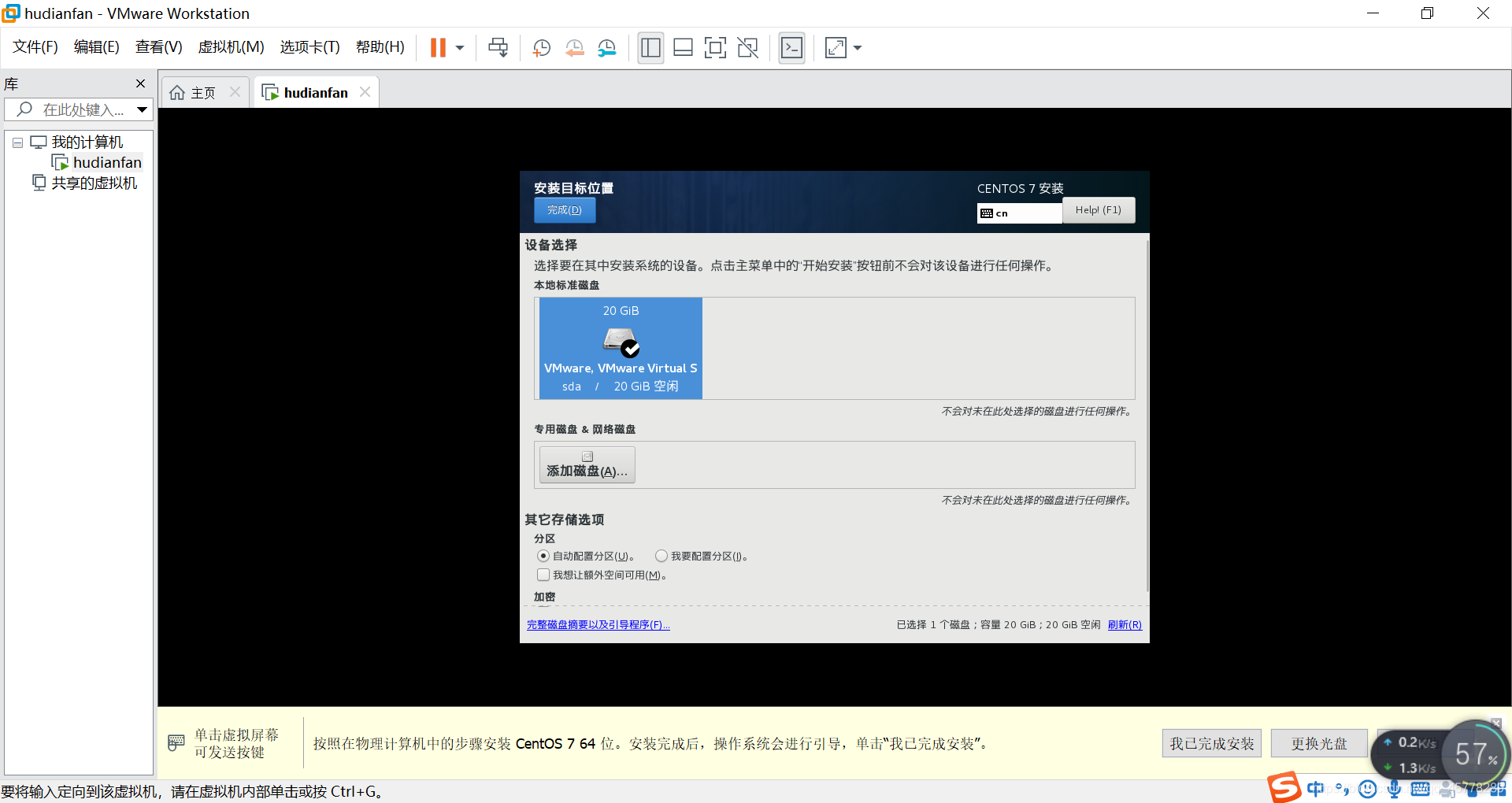Open stretch display options dropdown arrow
The image size is (1512, 803).
[x=858, y=48]
